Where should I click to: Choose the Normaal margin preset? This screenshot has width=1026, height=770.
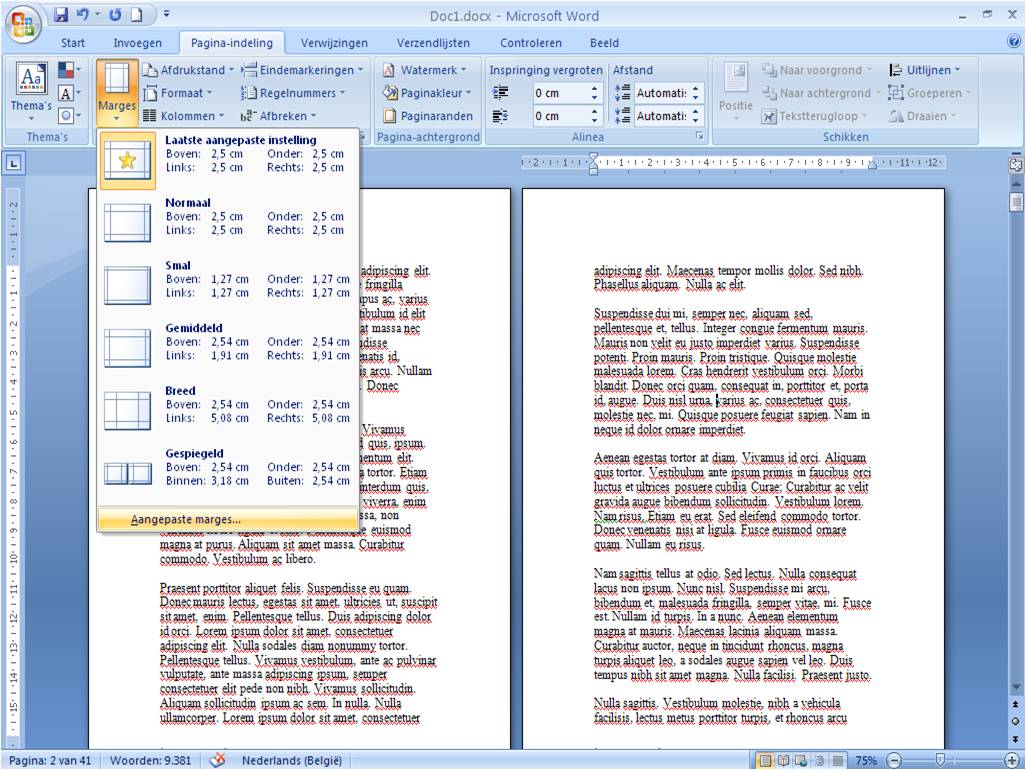click(x=228, y=222)
